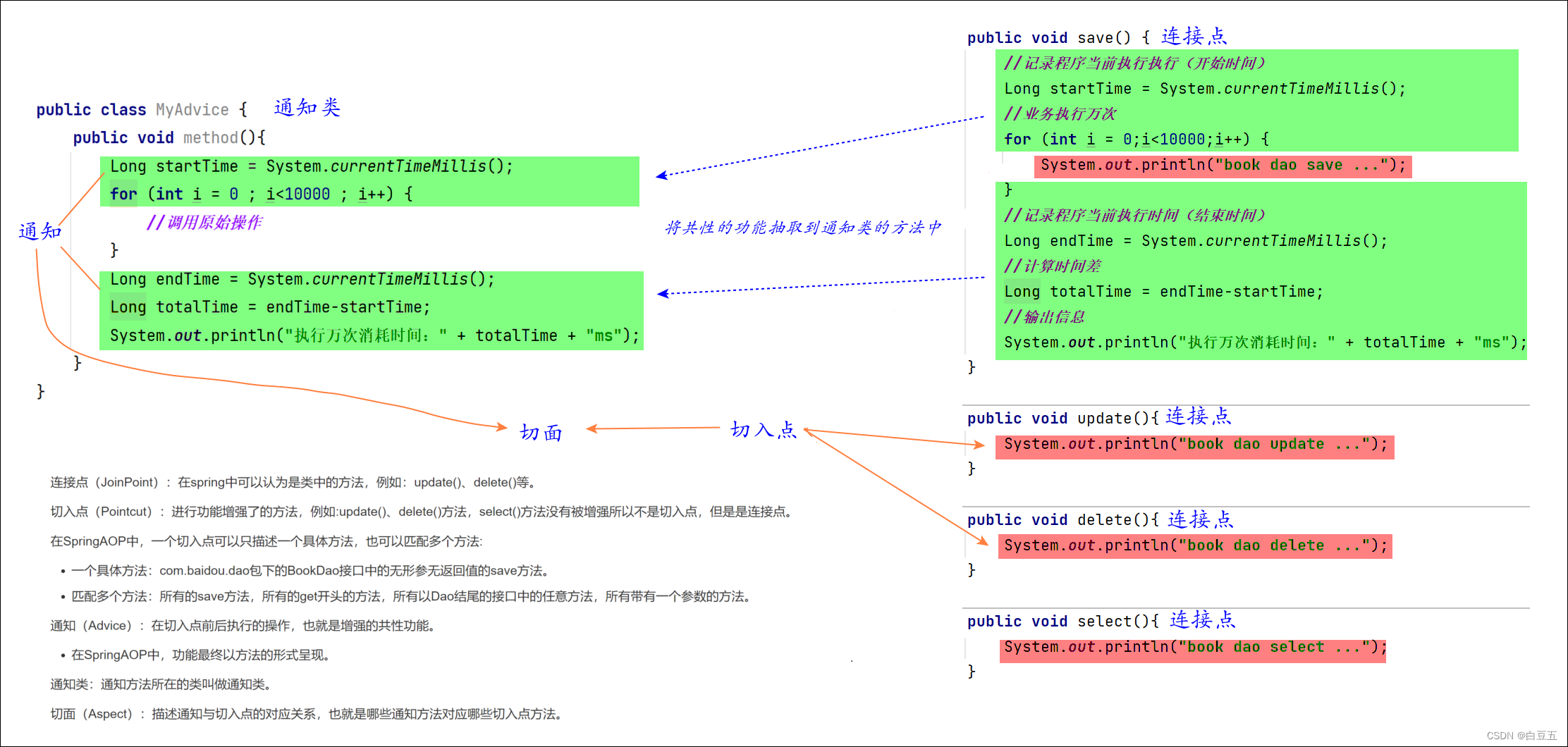Viewport: 1568px width, 747px height.
Task: Click println '执行万次消耗时间' line in save()
Action: coord(1266,342)
